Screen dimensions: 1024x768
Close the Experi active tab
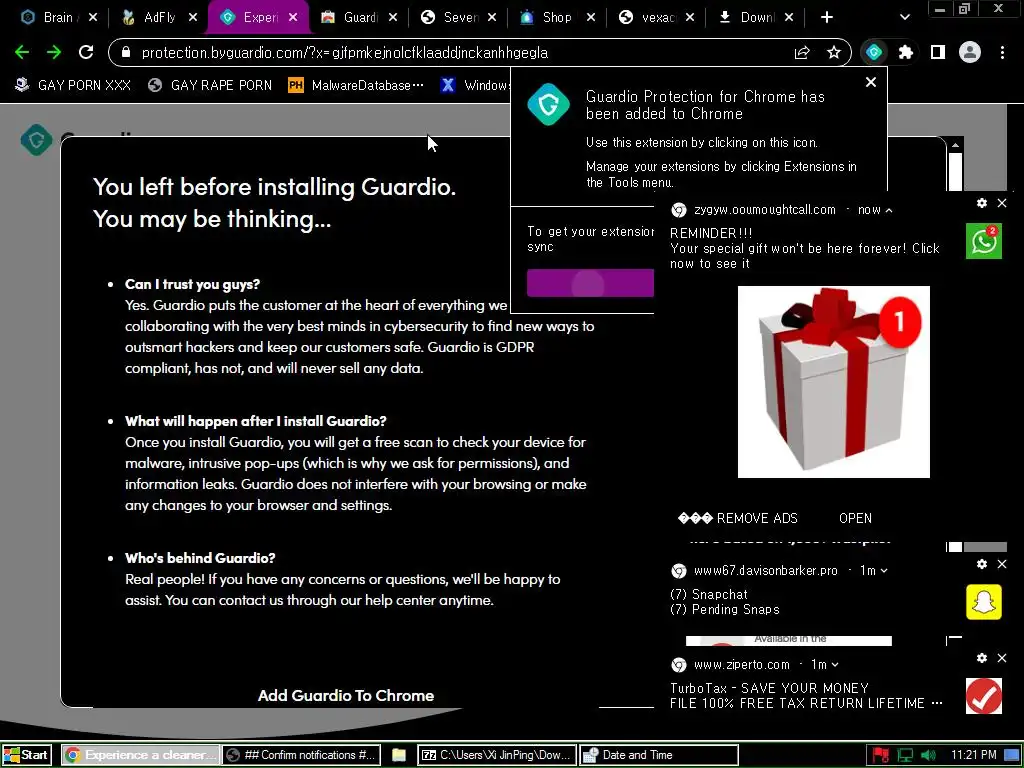point(293,17)
